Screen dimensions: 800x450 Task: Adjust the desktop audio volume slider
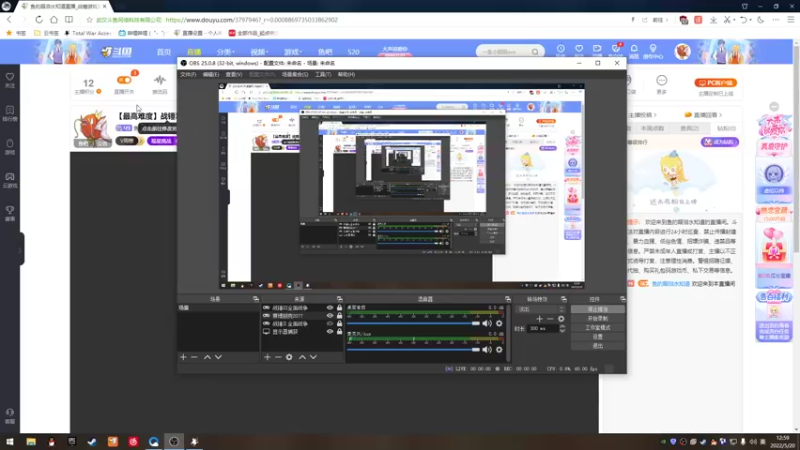[413, 323]
